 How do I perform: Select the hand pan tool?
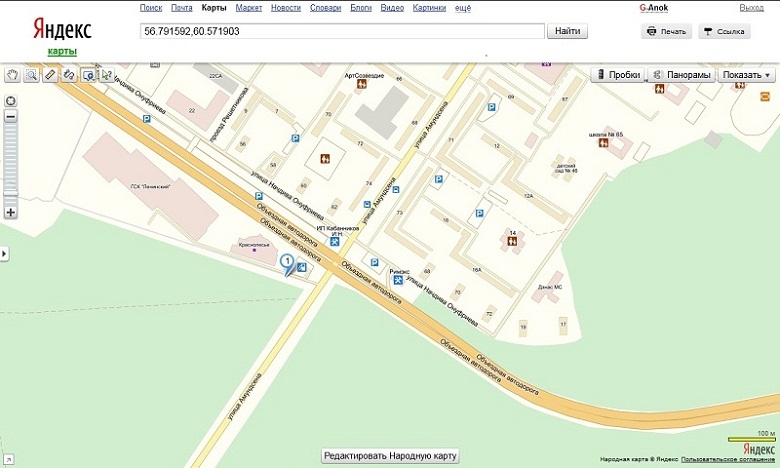[x=13, y=74]
